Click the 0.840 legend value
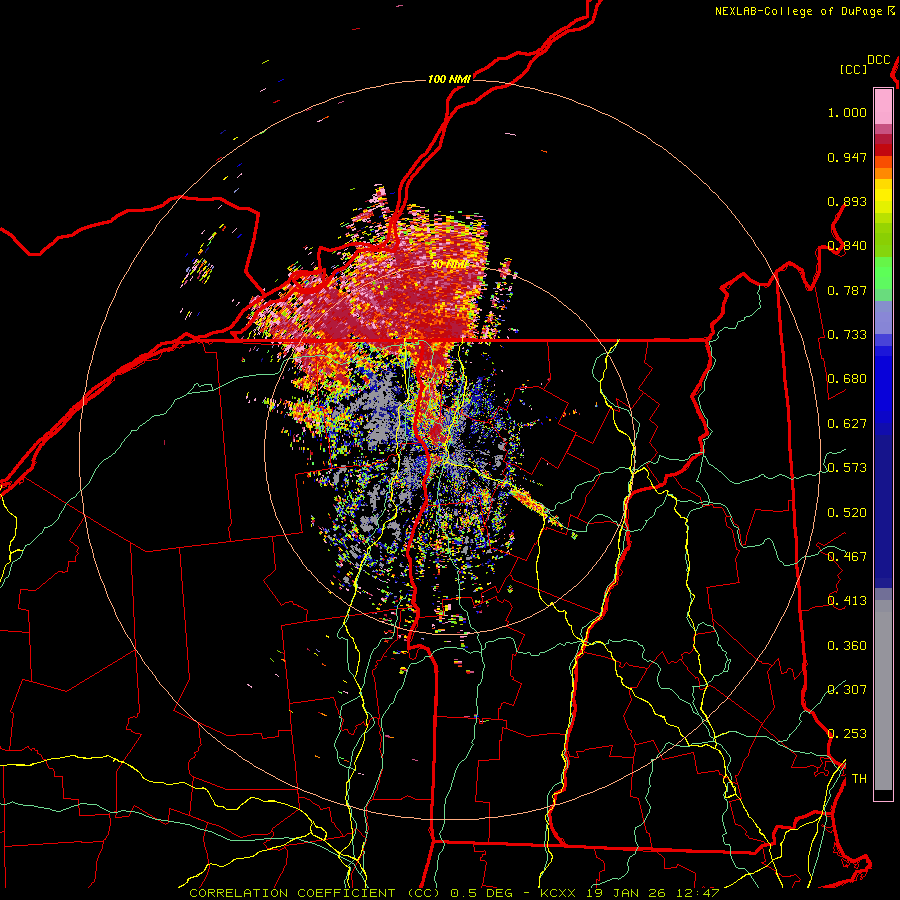This screenshot has width=900, height=900. pyautogui.click(x=847, y=246)
